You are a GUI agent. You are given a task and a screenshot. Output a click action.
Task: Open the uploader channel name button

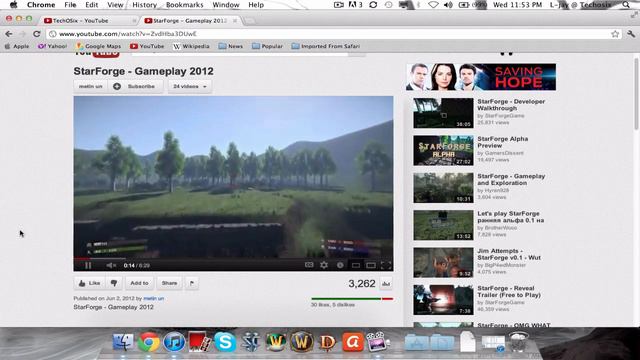tap(91, 87)
